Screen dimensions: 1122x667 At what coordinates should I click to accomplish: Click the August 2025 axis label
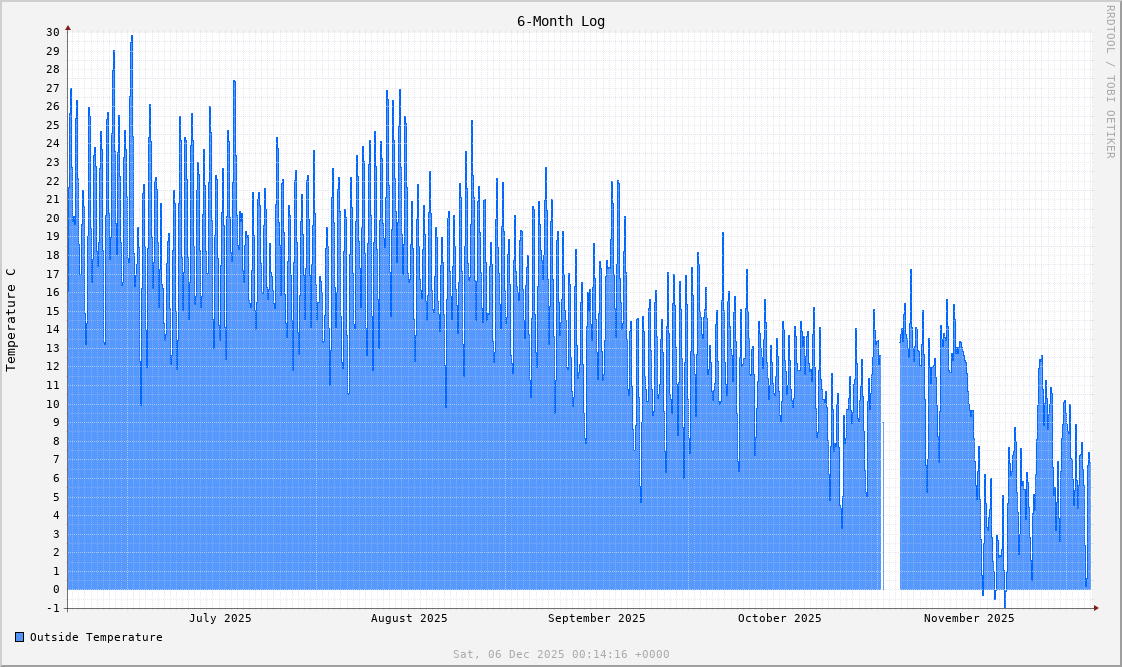click(409, 618)
